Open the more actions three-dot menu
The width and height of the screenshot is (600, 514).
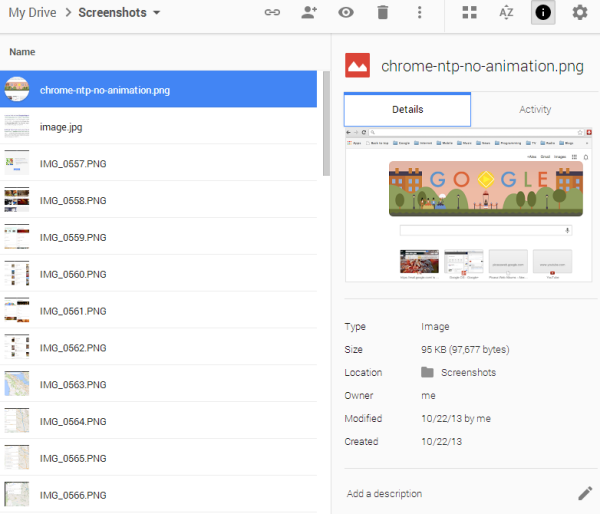(x=419, y=13)
